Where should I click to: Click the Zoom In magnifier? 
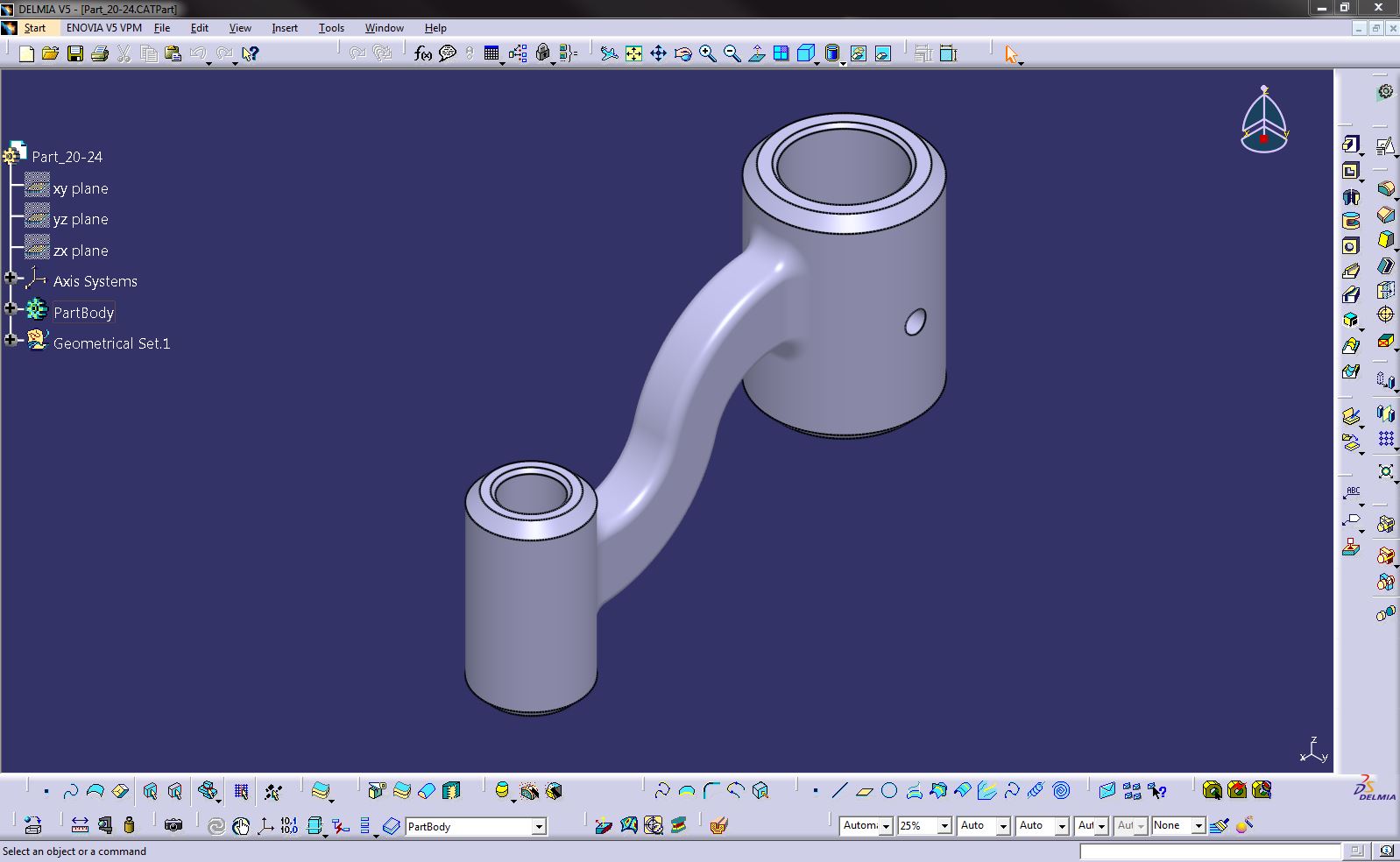[707, 53]
